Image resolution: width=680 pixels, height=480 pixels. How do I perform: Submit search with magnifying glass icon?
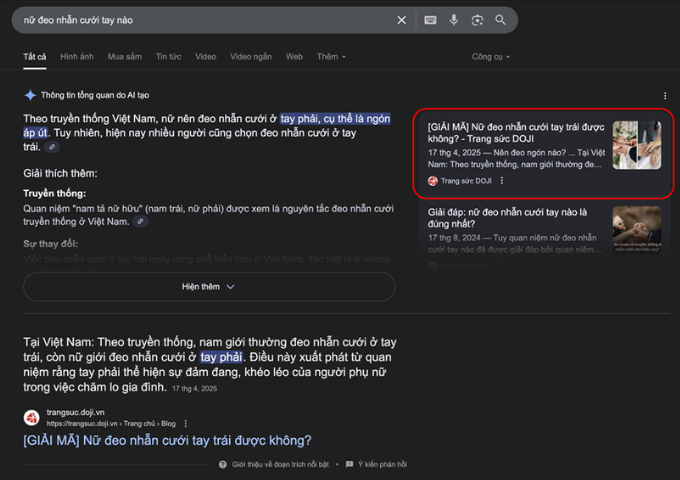point(500,20)
